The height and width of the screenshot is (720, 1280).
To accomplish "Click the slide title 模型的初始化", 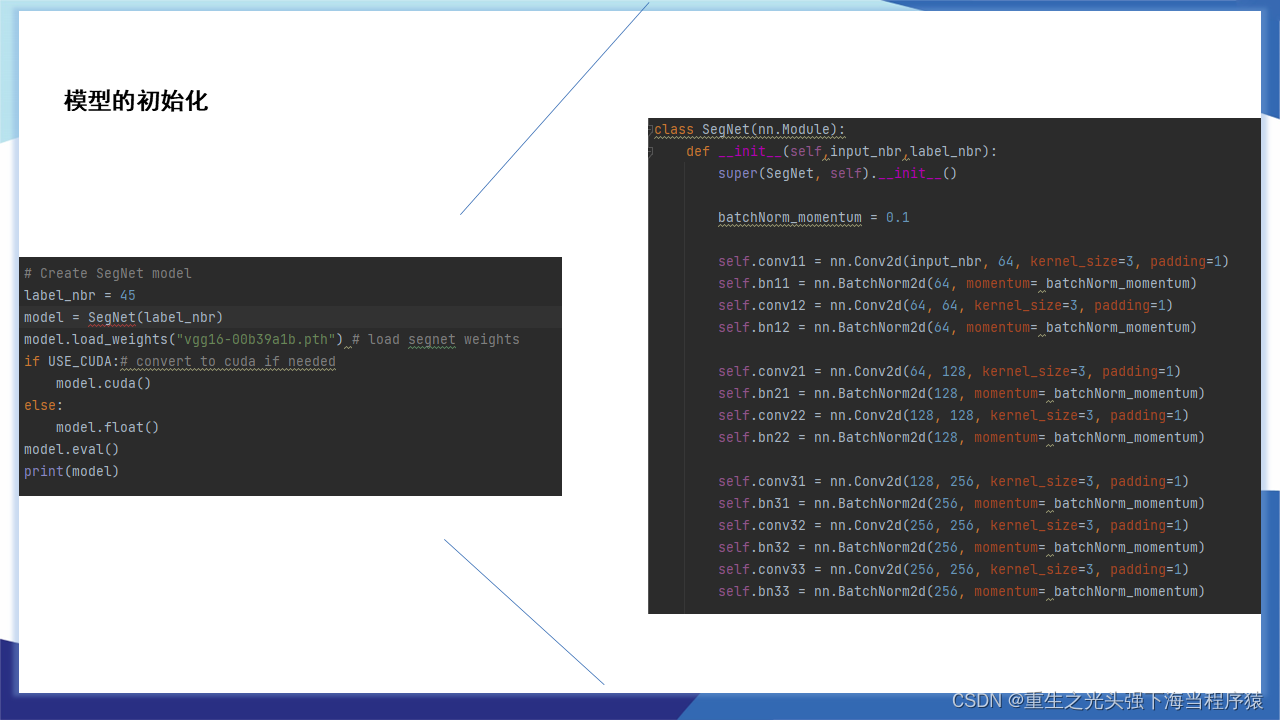I will point(136,101).
